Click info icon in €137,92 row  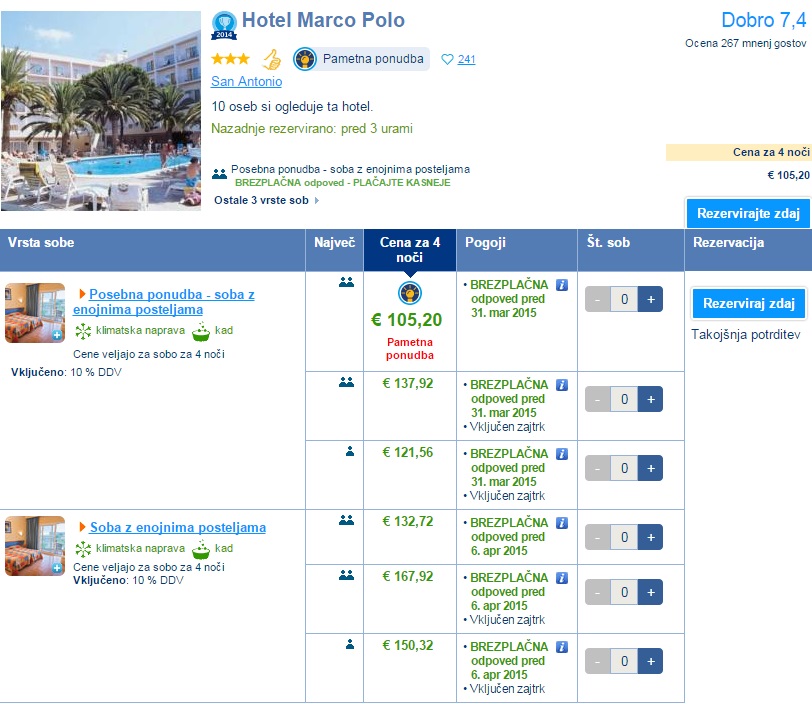click(x=561, y=385)
